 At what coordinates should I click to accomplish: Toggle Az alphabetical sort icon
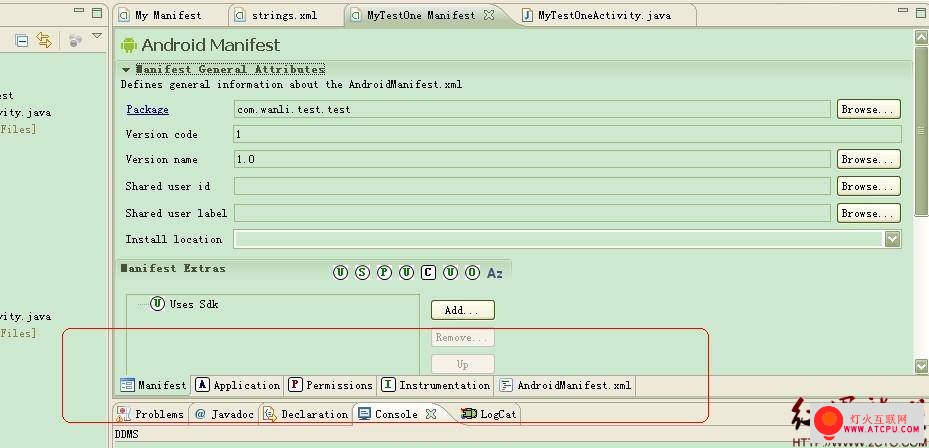point(495,273)
